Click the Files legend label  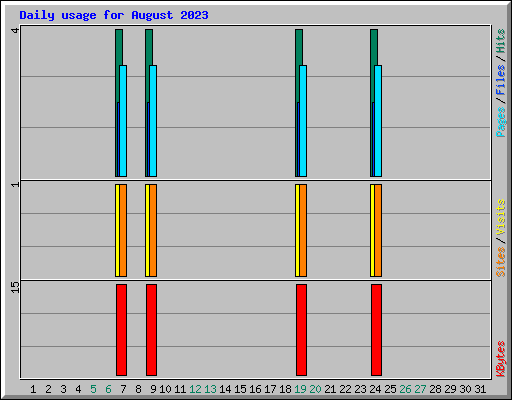tap(501, 80)
